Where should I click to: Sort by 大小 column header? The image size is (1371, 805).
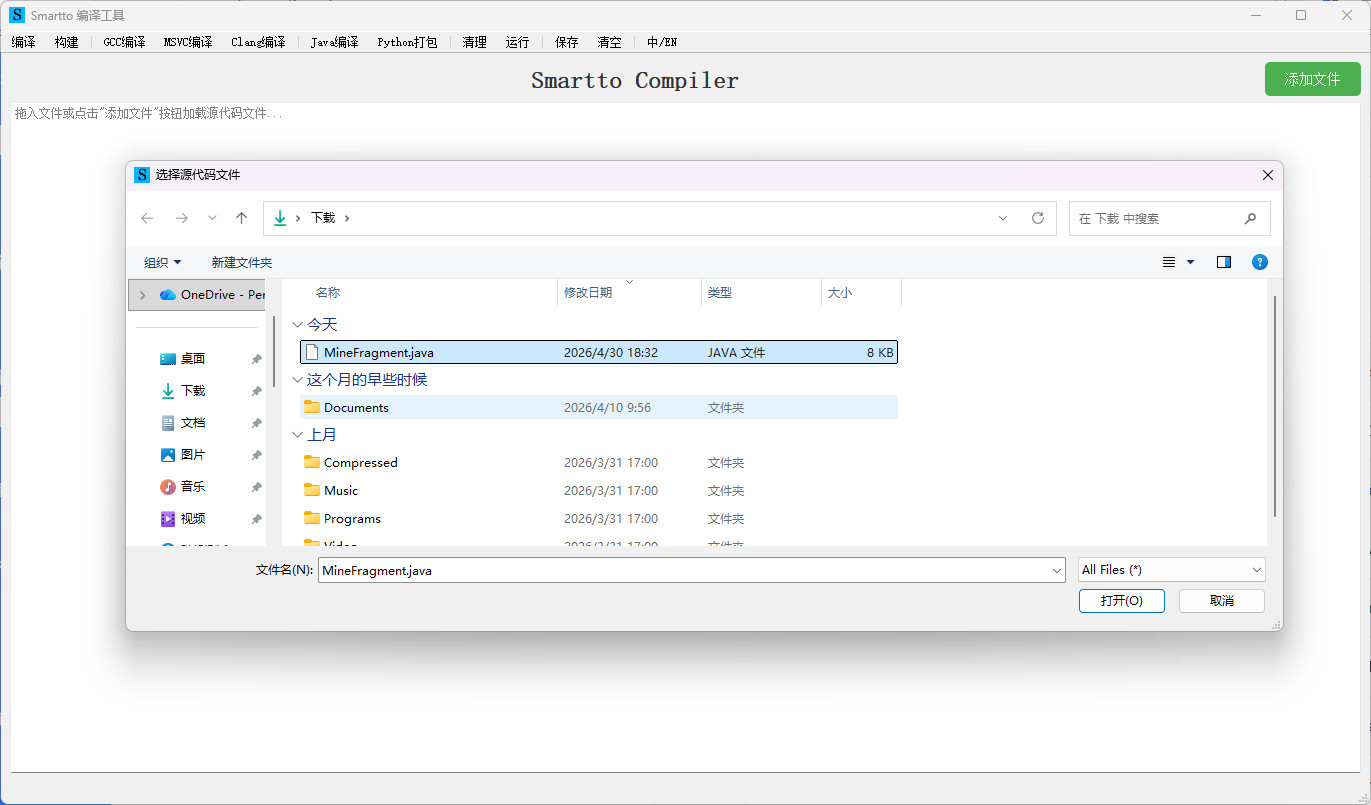click(839, 293)
